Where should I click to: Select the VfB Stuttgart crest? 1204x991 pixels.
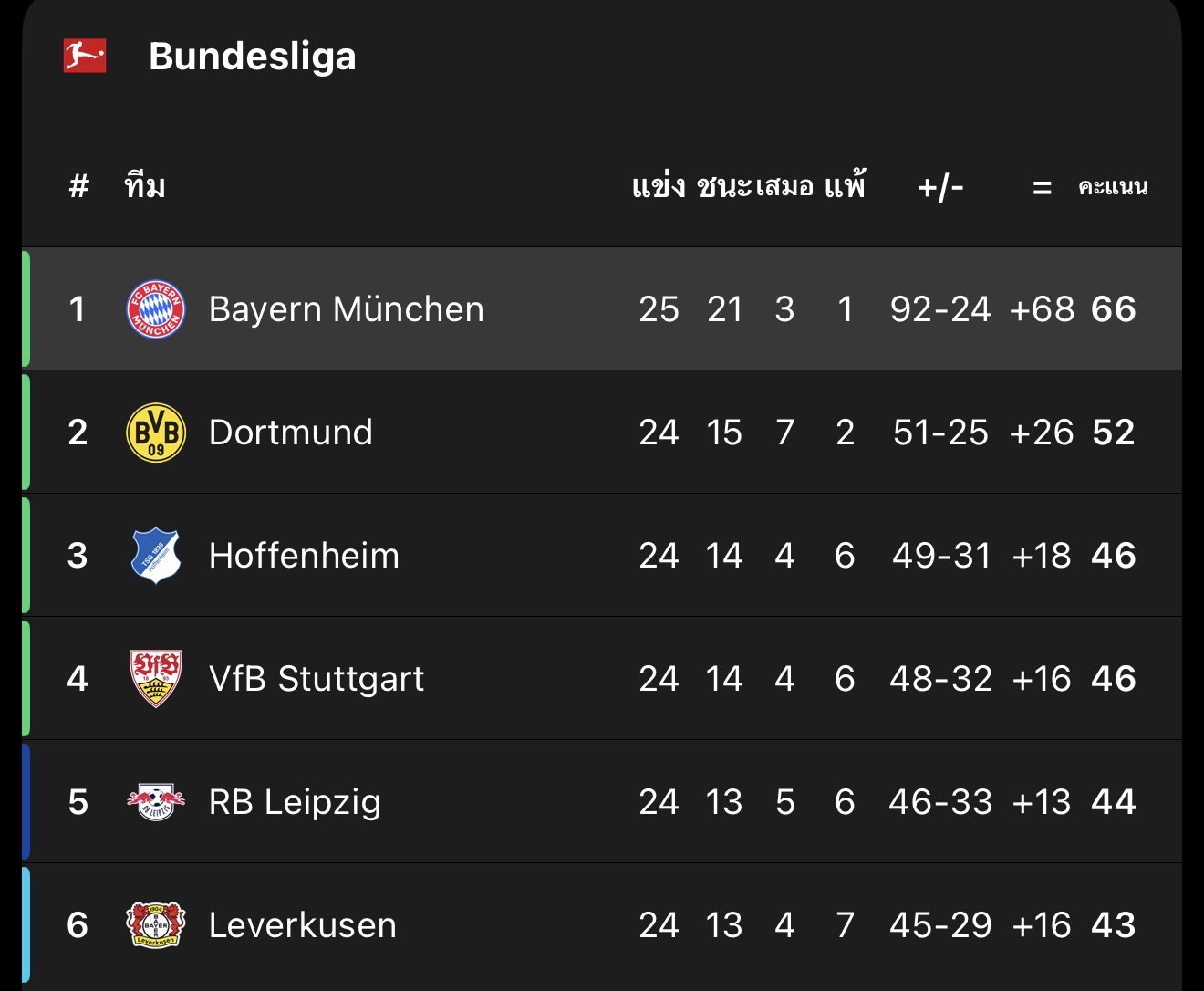click(x=155, y=679)
